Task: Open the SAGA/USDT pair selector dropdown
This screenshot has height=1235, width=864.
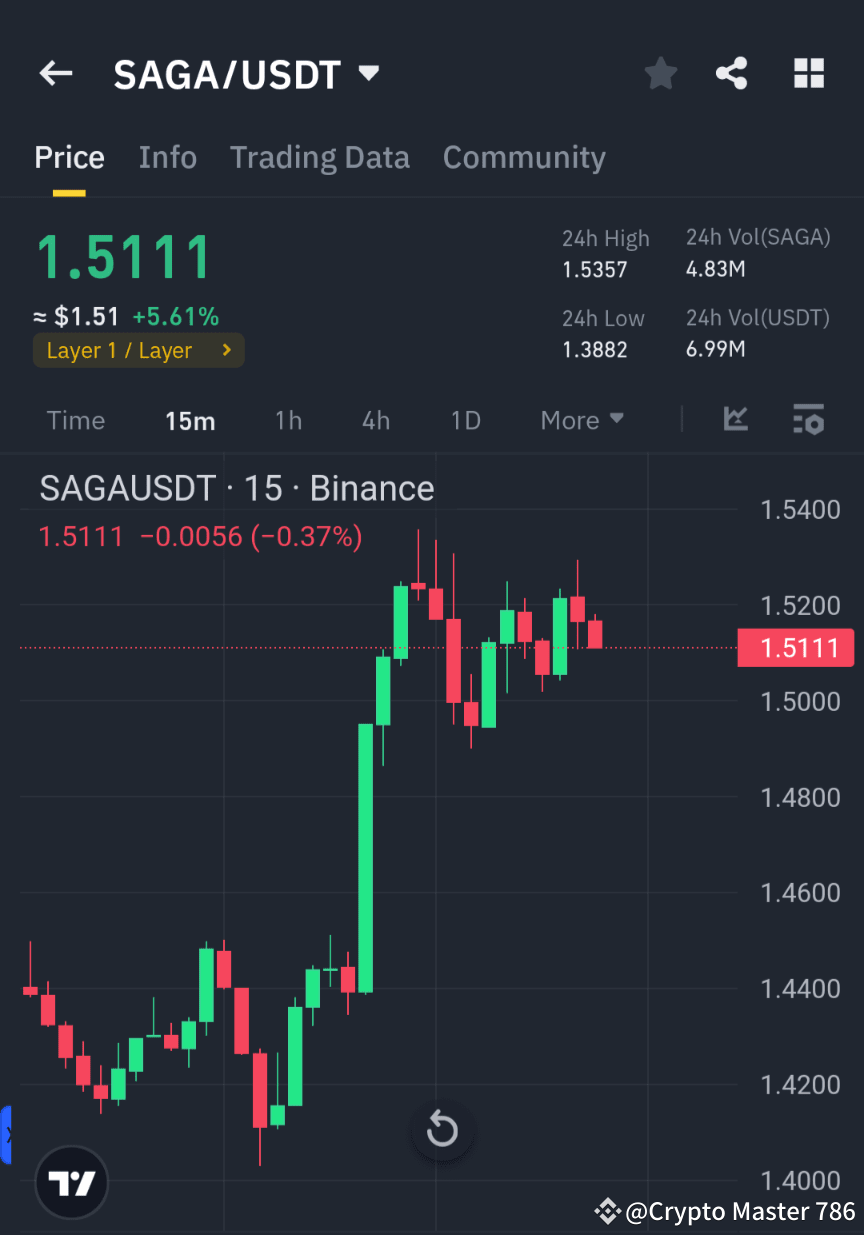Action: [x=368, y=73]
